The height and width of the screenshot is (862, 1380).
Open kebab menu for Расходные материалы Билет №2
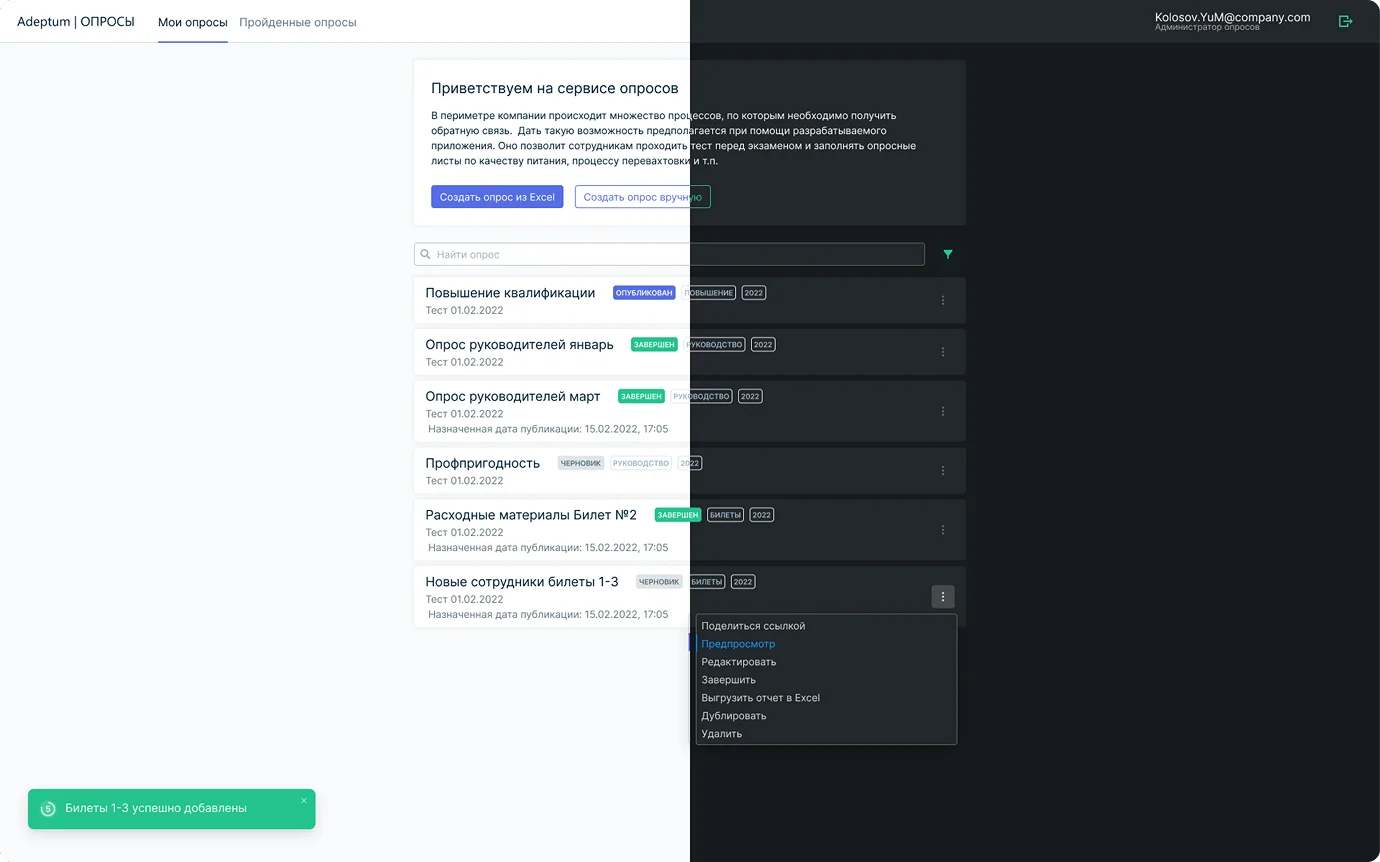tap(943, 530)
